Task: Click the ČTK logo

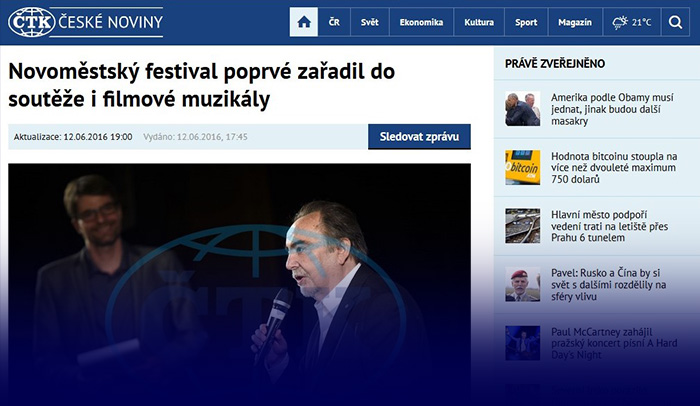Action: click(32, 22)
